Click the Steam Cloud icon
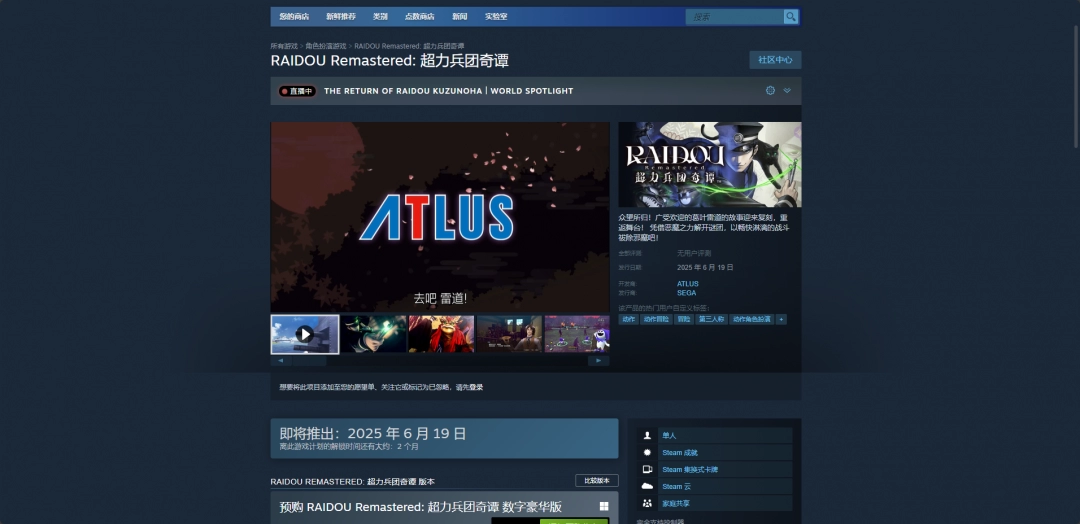This screenshot has height=524, width=1080. click(647, 486)
